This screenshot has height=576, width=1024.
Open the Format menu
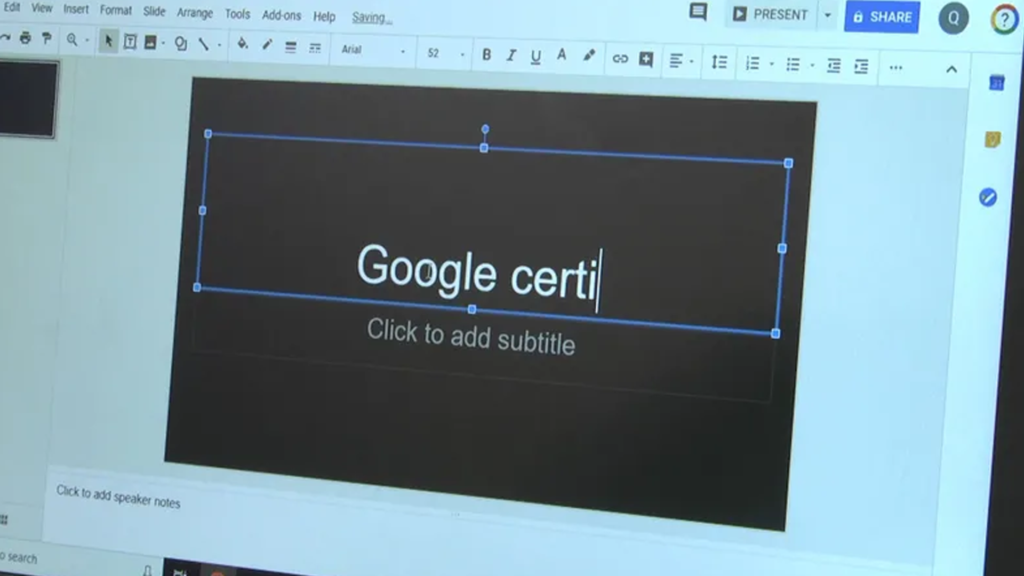[116, 10]
